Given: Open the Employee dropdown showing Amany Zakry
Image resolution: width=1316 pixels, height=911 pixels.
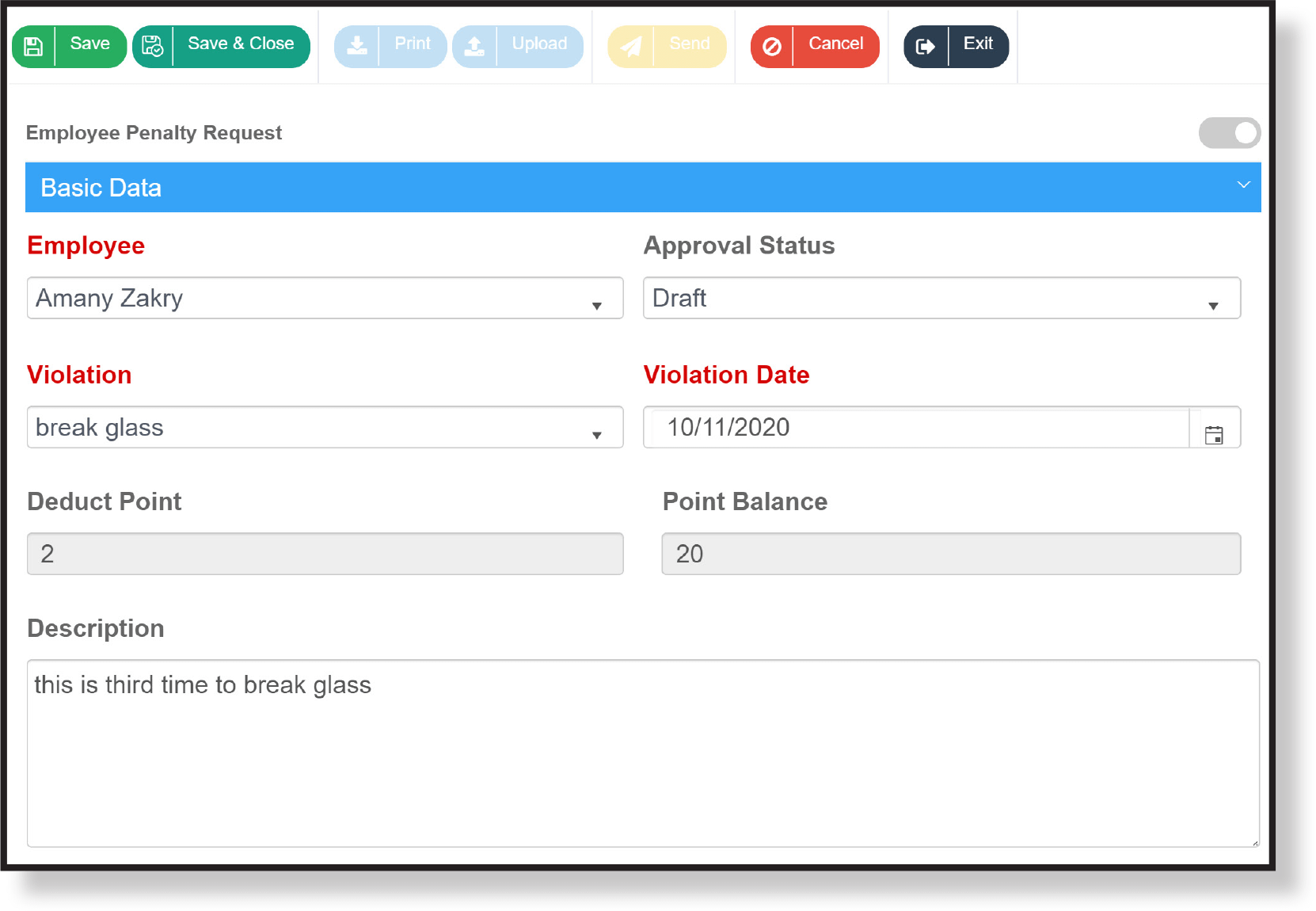Looking at the screenshot, I should click(325, 298).
